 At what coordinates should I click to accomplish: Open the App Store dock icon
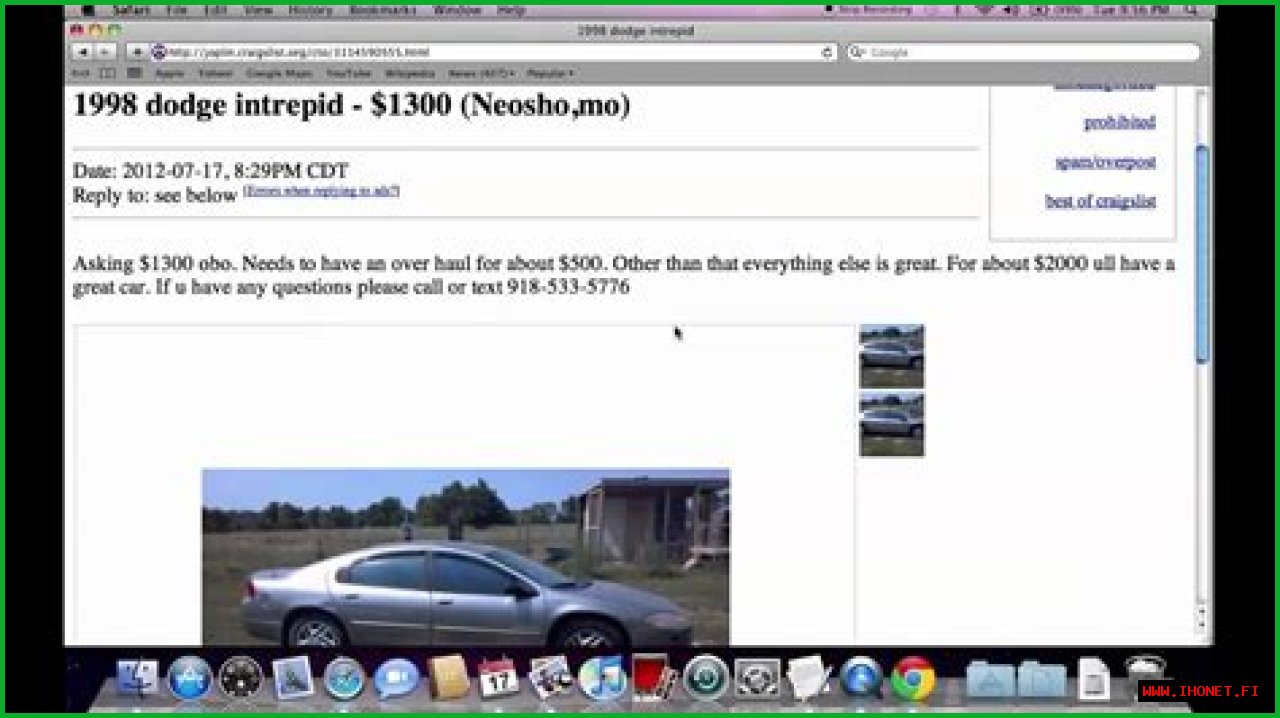[189, 678]
